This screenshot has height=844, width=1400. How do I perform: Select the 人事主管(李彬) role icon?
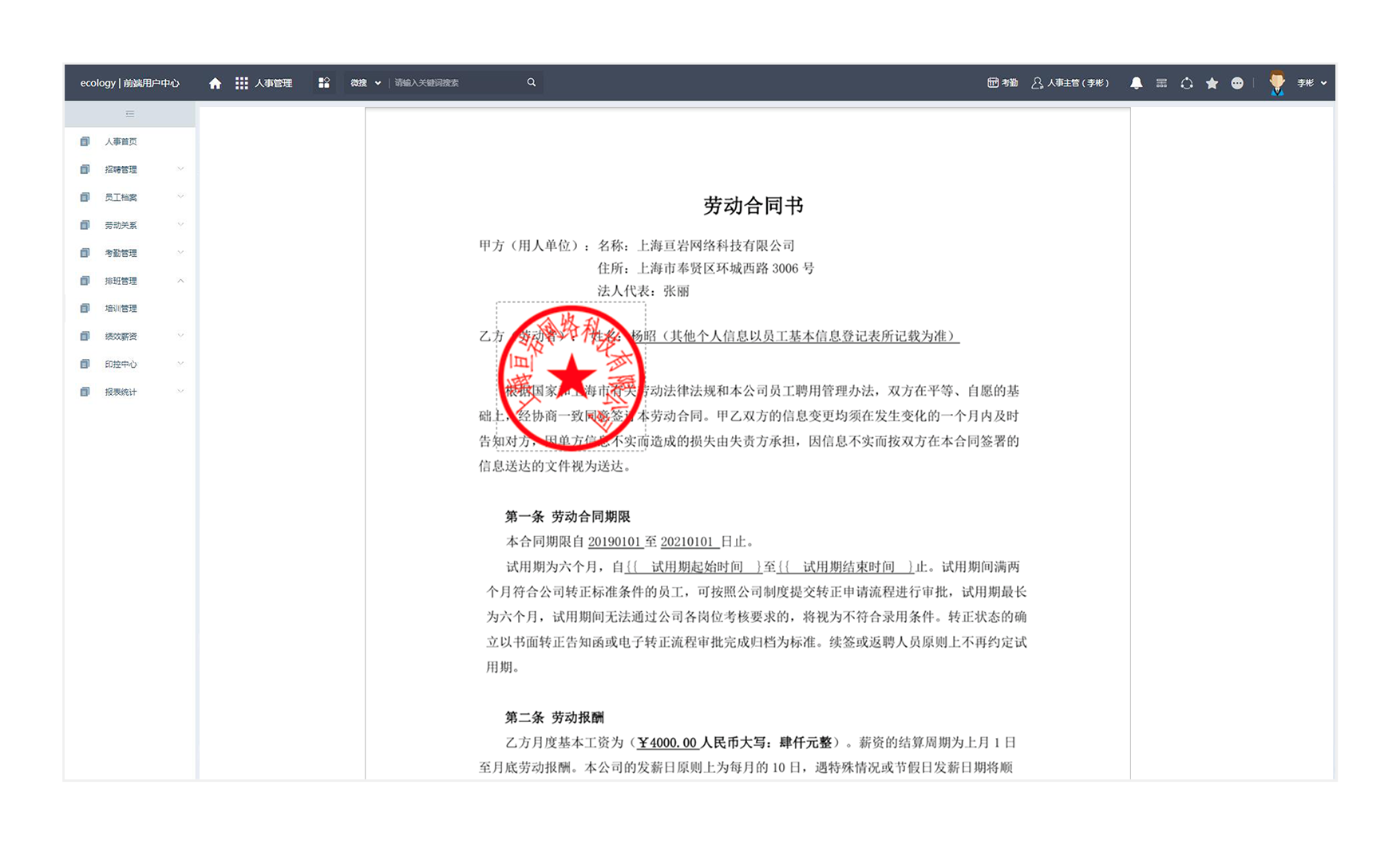pos(1037,83)
